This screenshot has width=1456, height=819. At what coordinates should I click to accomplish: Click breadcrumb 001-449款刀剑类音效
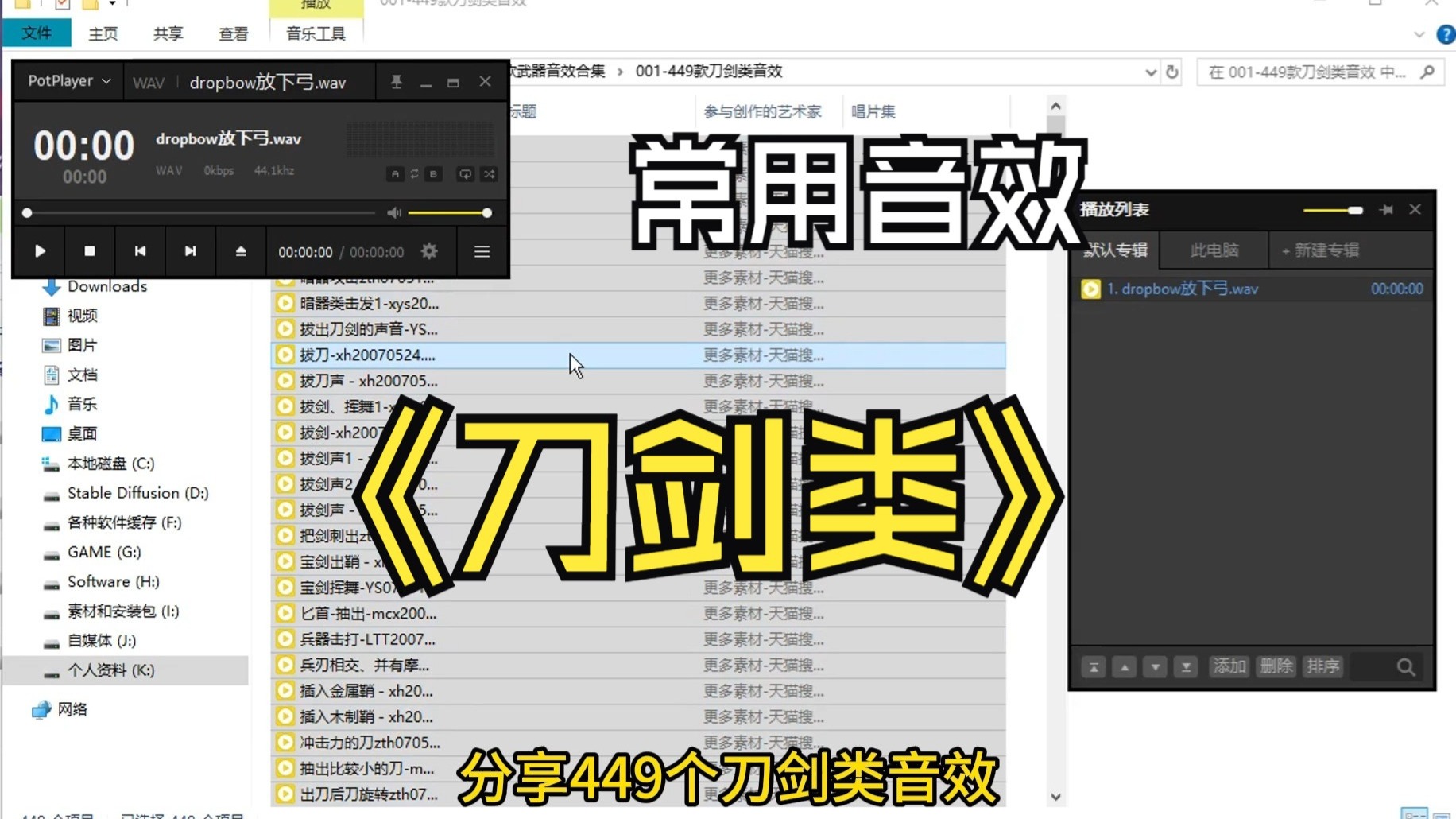[709, 72]
